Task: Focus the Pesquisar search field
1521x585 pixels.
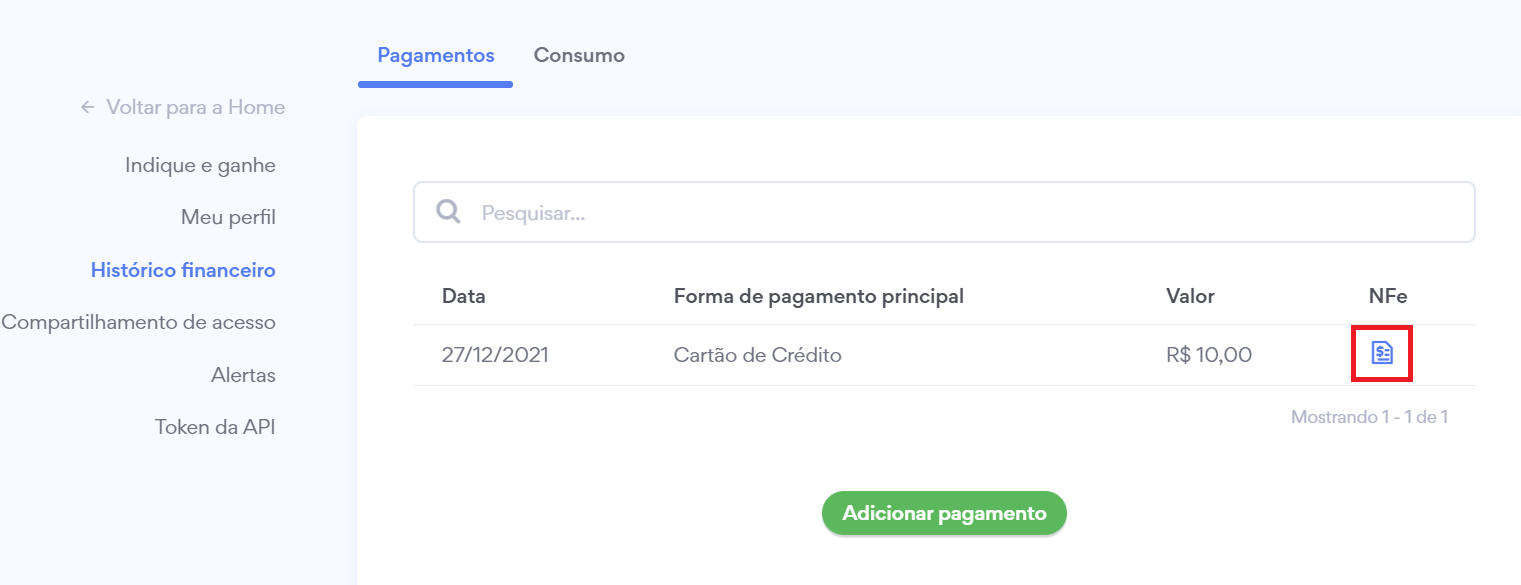Action: 960,212
